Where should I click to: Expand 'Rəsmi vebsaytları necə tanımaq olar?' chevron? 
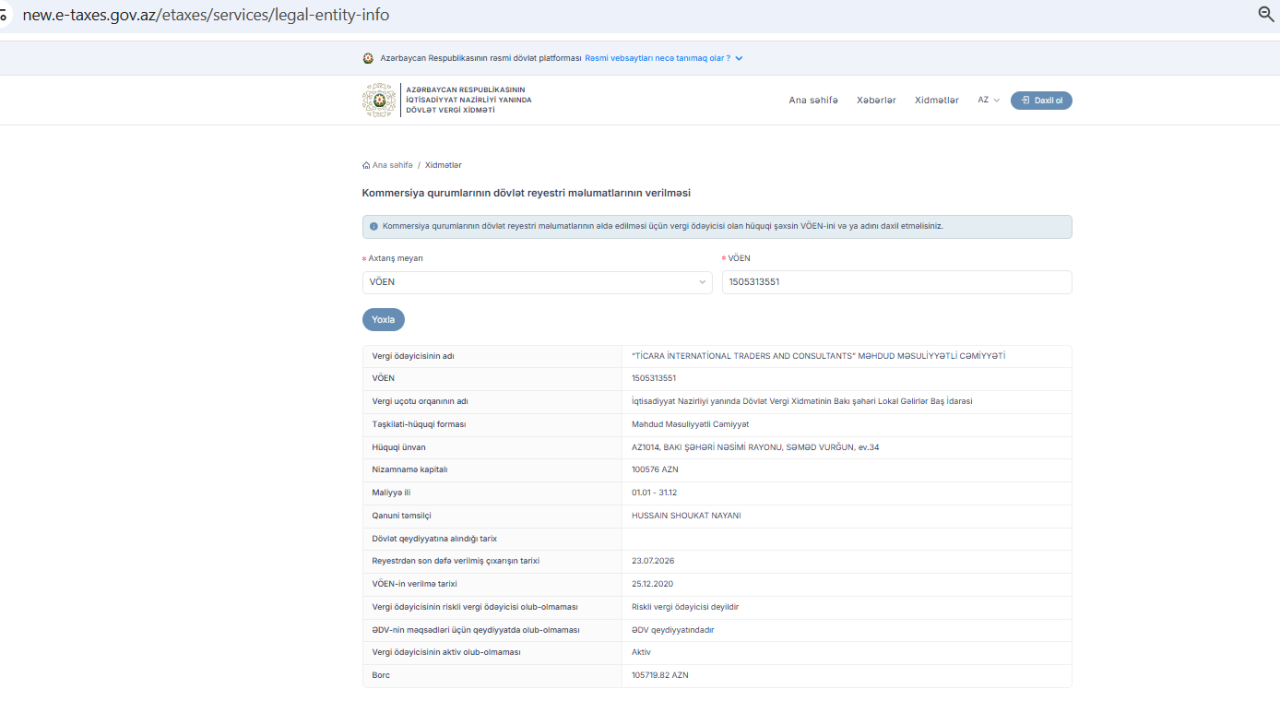pyautogui.click(x=739, y=58)
